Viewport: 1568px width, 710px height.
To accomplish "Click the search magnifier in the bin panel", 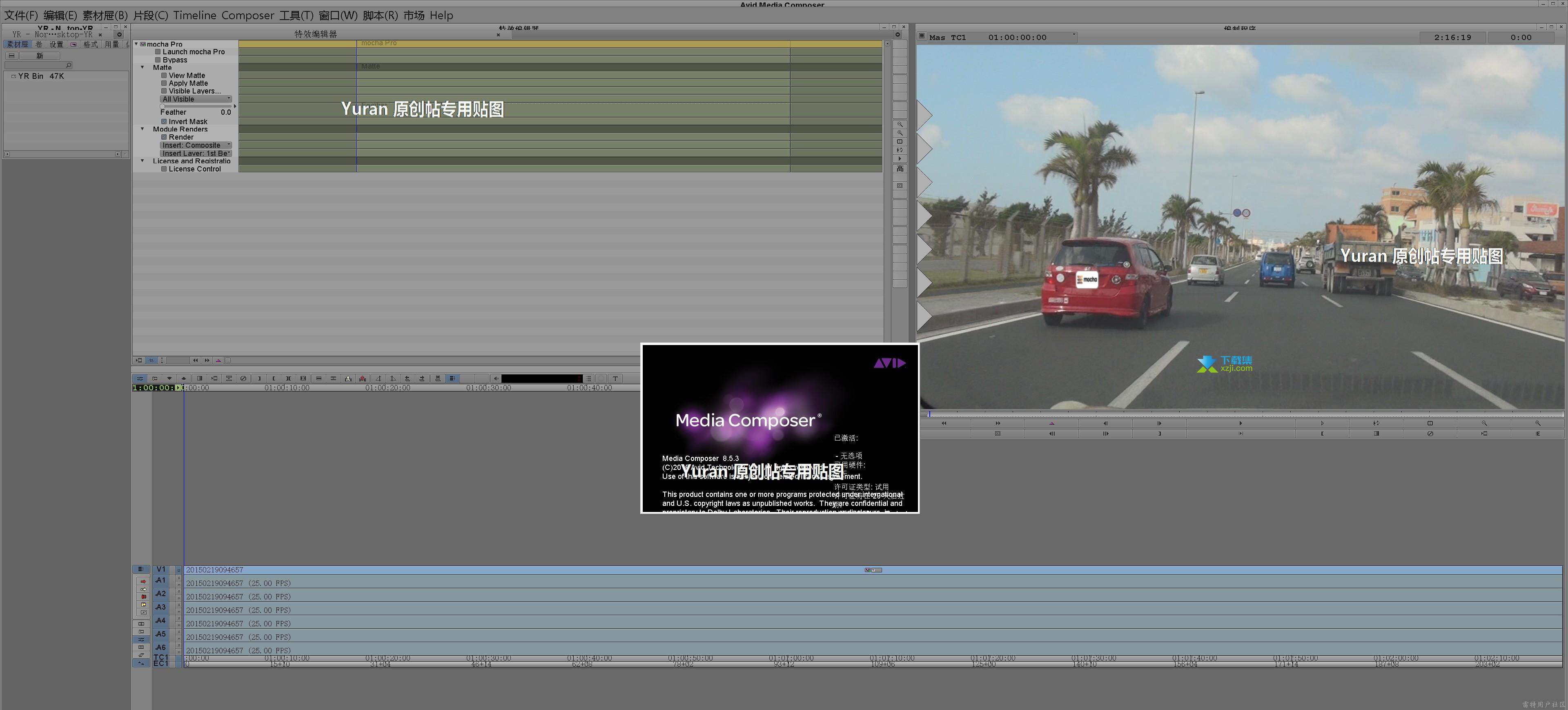I will tap(69, 66).
